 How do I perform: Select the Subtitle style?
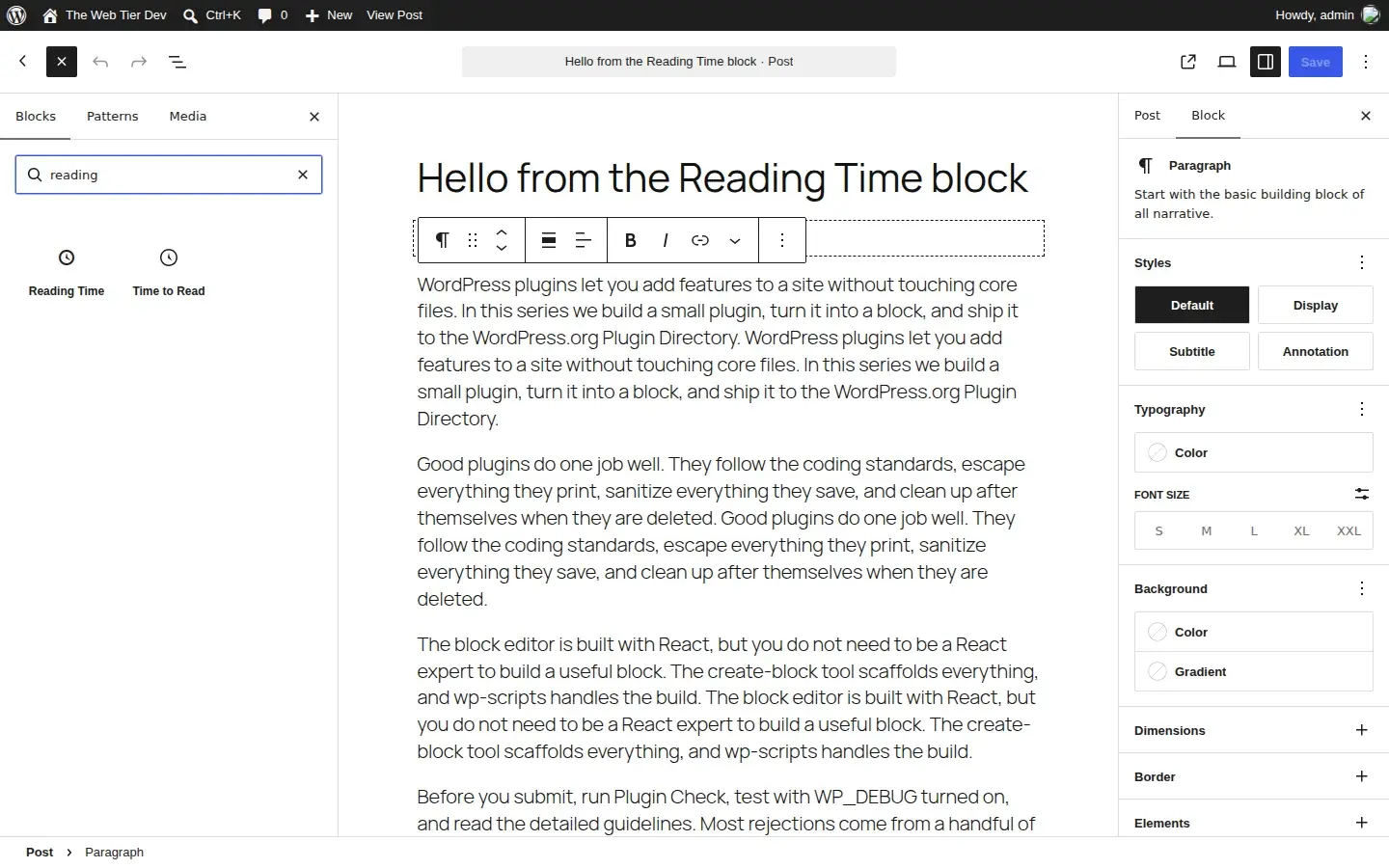[1192, 351]
